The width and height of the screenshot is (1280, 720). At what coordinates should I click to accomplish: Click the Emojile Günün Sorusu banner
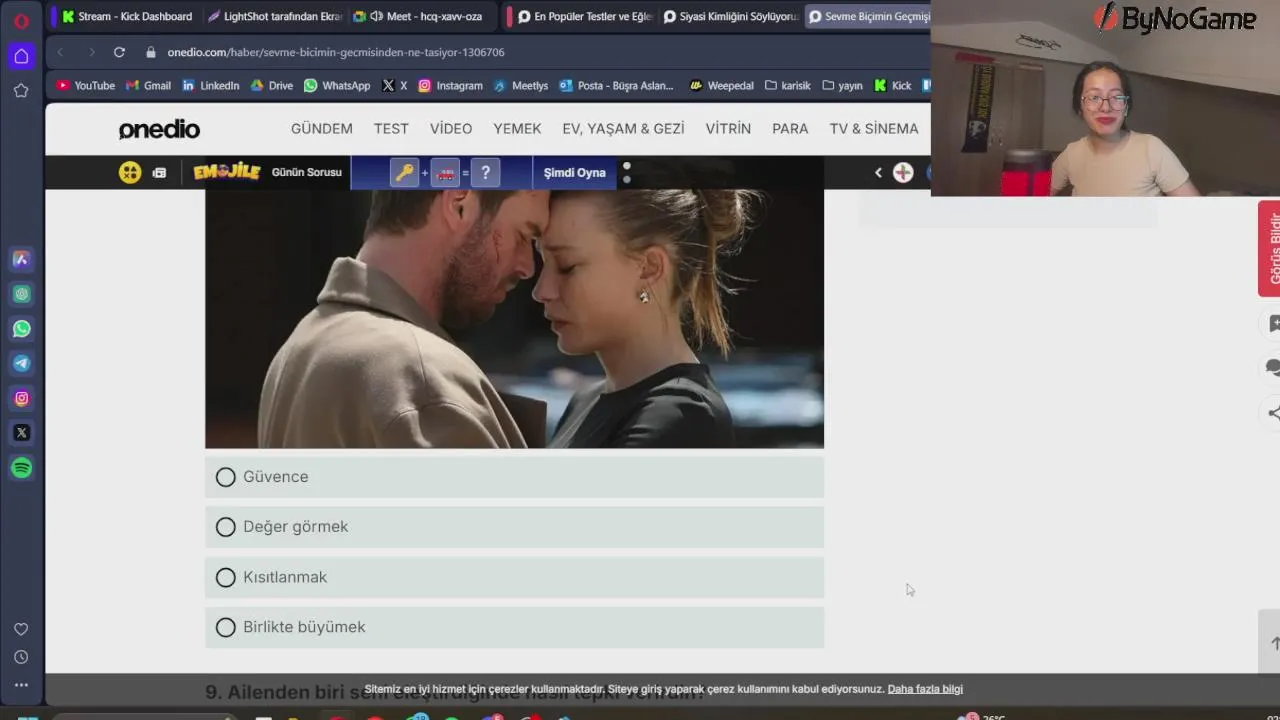tap(268, 172)
